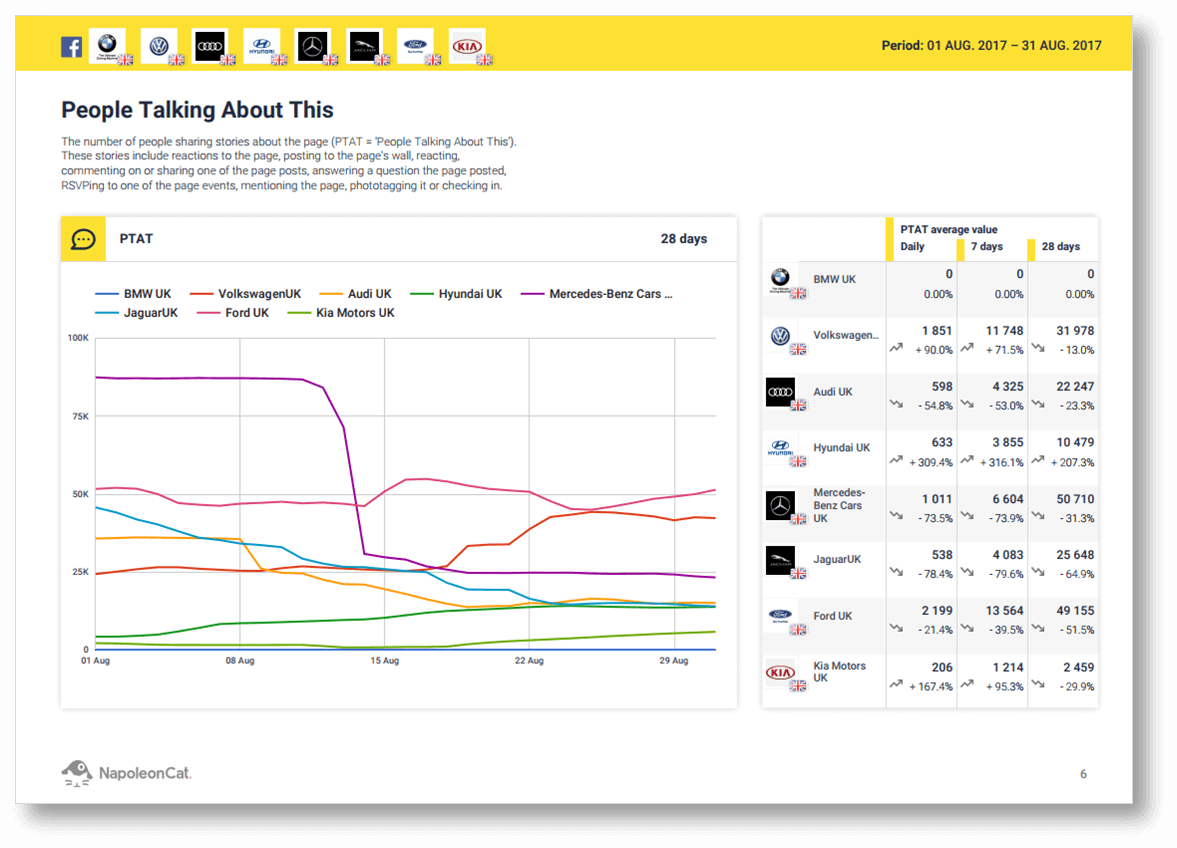Click the Audi rings logo in the top bar
Image resolution: width=1177 pixels, height=848 pixels.
coord(211,44)
